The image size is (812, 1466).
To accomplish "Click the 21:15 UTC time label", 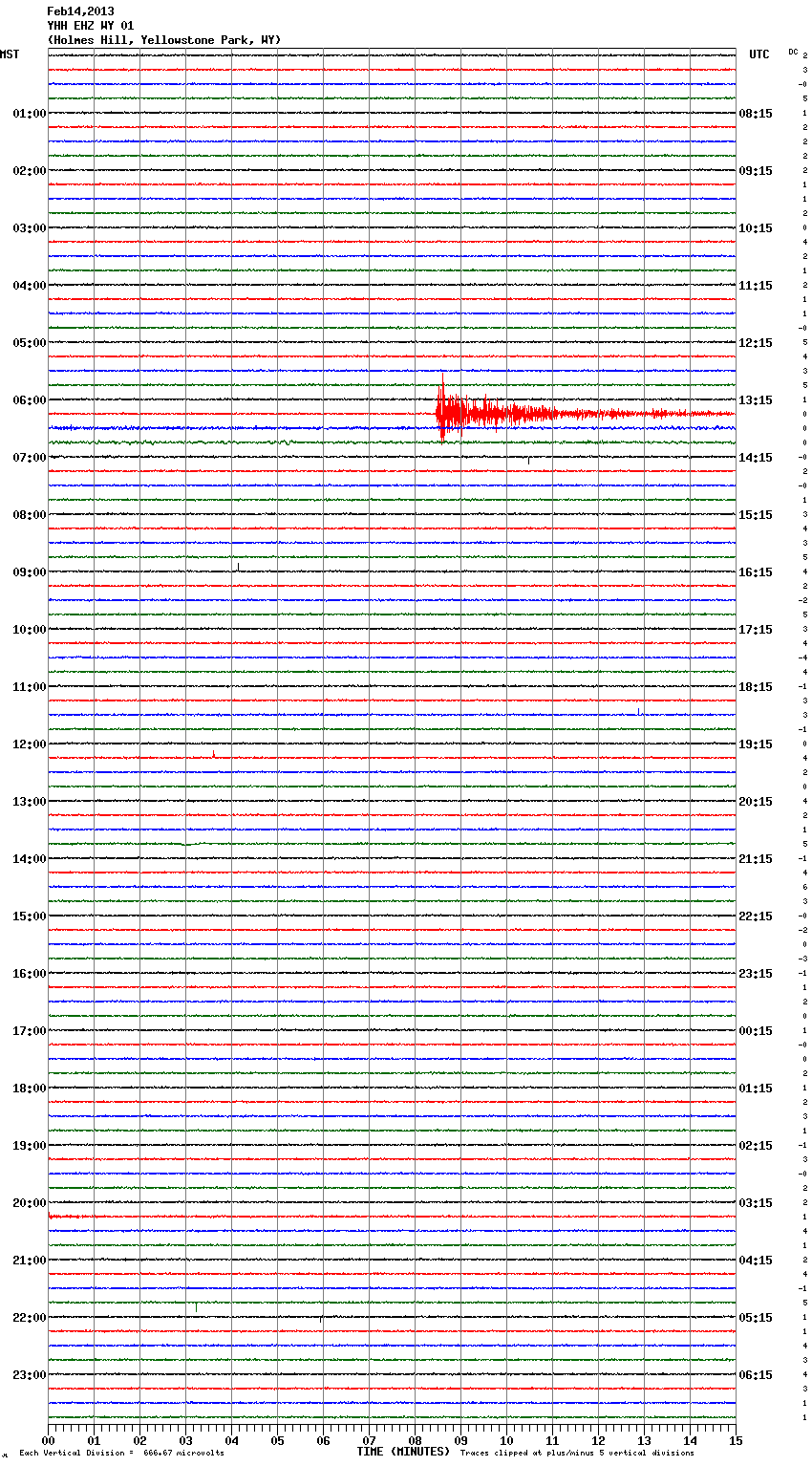I will [756, 859].
